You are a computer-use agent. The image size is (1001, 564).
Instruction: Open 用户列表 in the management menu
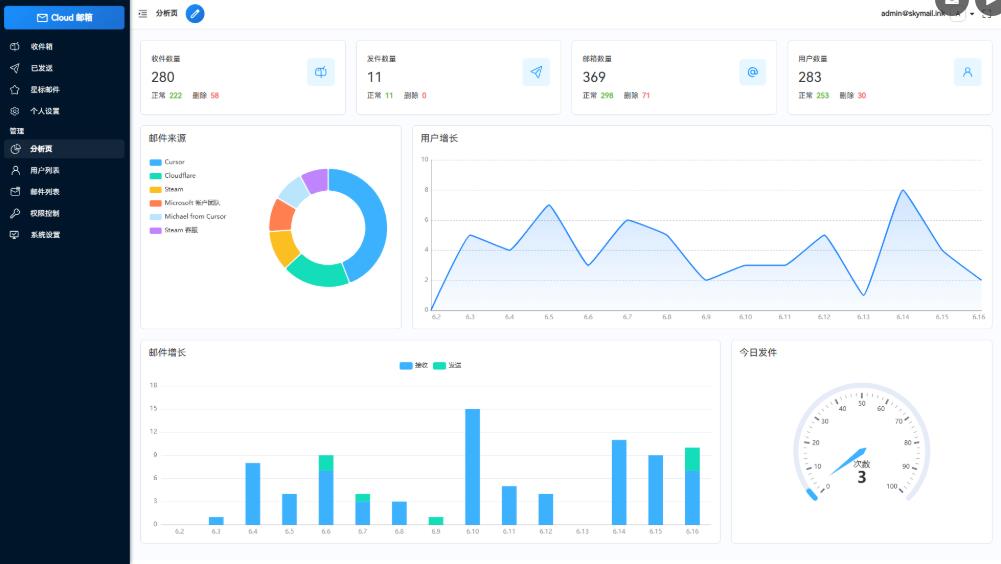click(x=44, y=171)
